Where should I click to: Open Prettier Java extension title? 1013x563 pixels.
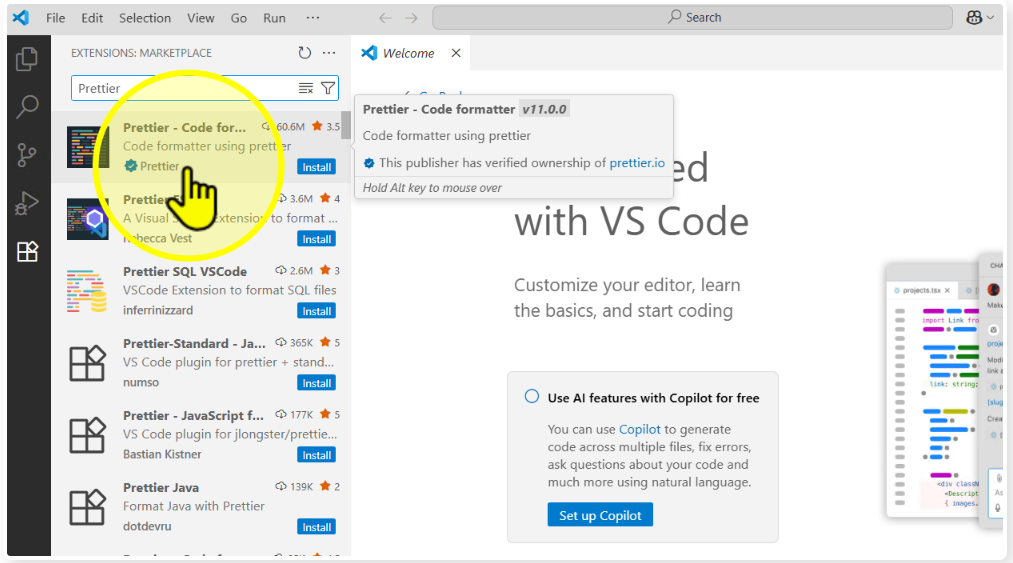[x=161, y=487]
